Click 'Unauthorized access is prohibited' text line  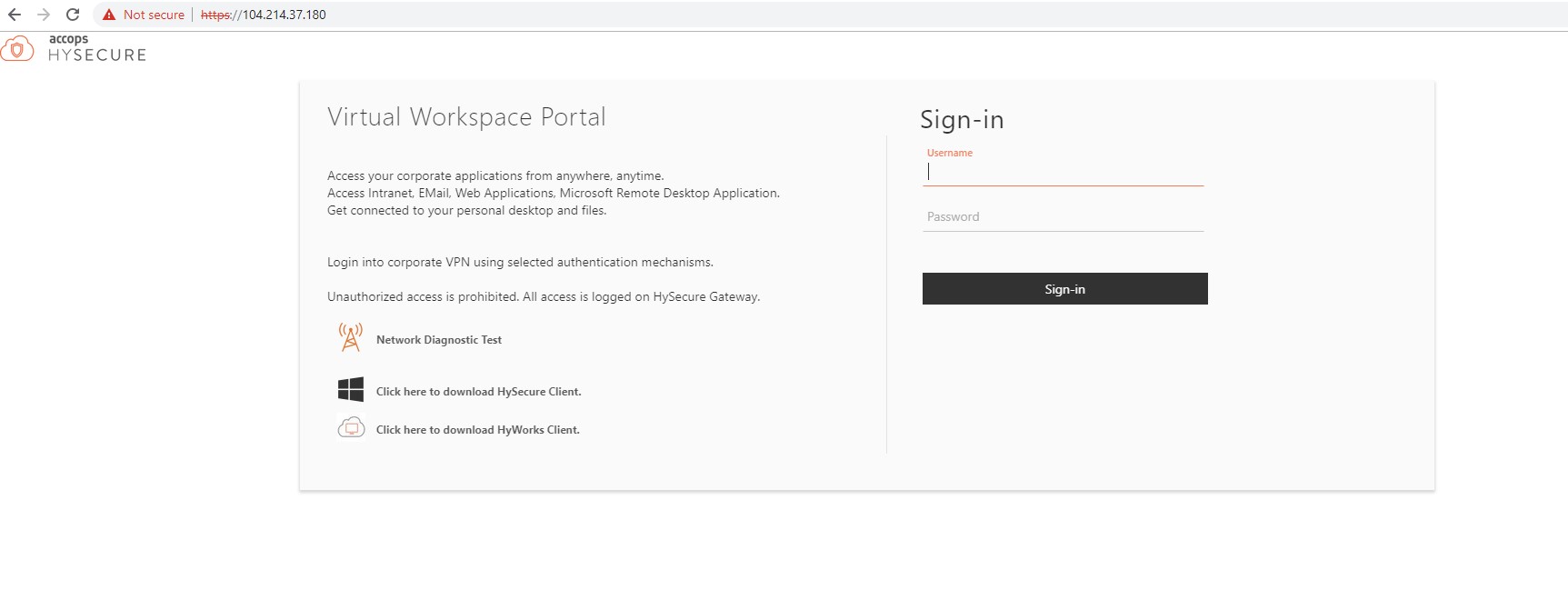544,297
